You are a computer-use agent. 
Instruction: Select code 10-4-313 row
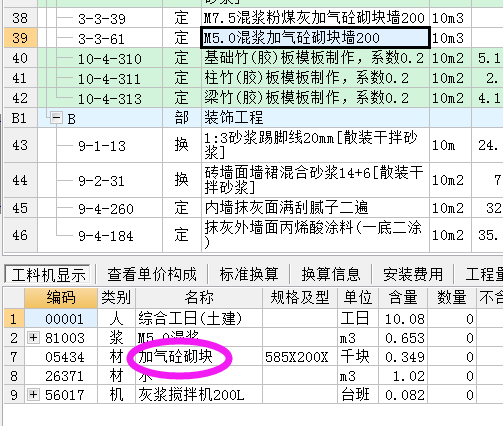(x=110, y=99)
